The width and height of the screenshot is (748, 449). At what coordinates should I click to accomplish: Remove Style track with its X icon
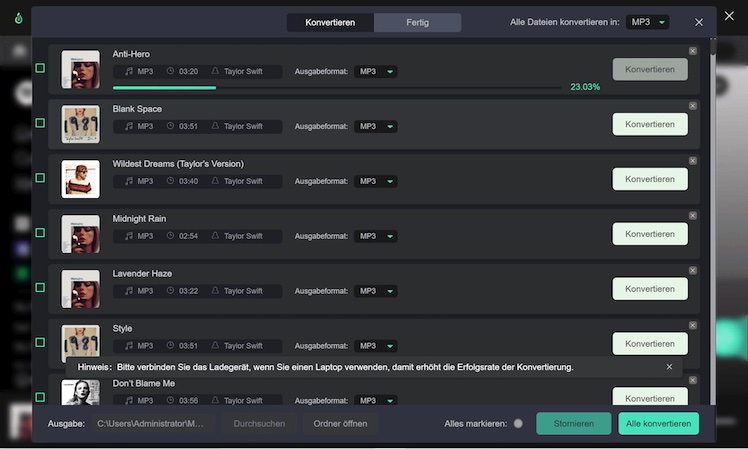[x=693, y=326]
